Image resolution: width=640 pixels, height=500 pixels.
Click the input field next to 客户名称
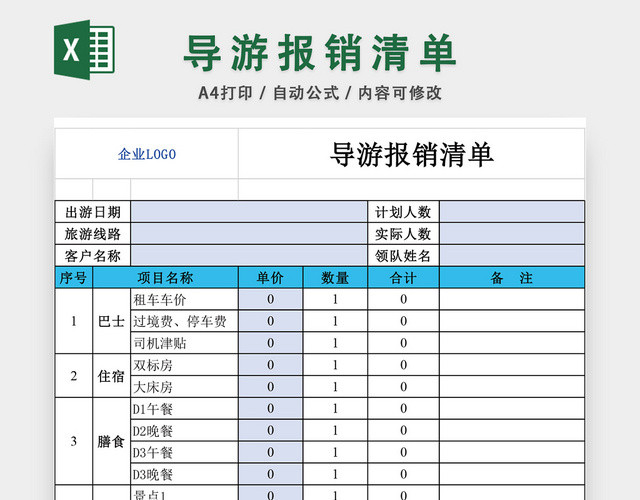[x=249, y=256]
